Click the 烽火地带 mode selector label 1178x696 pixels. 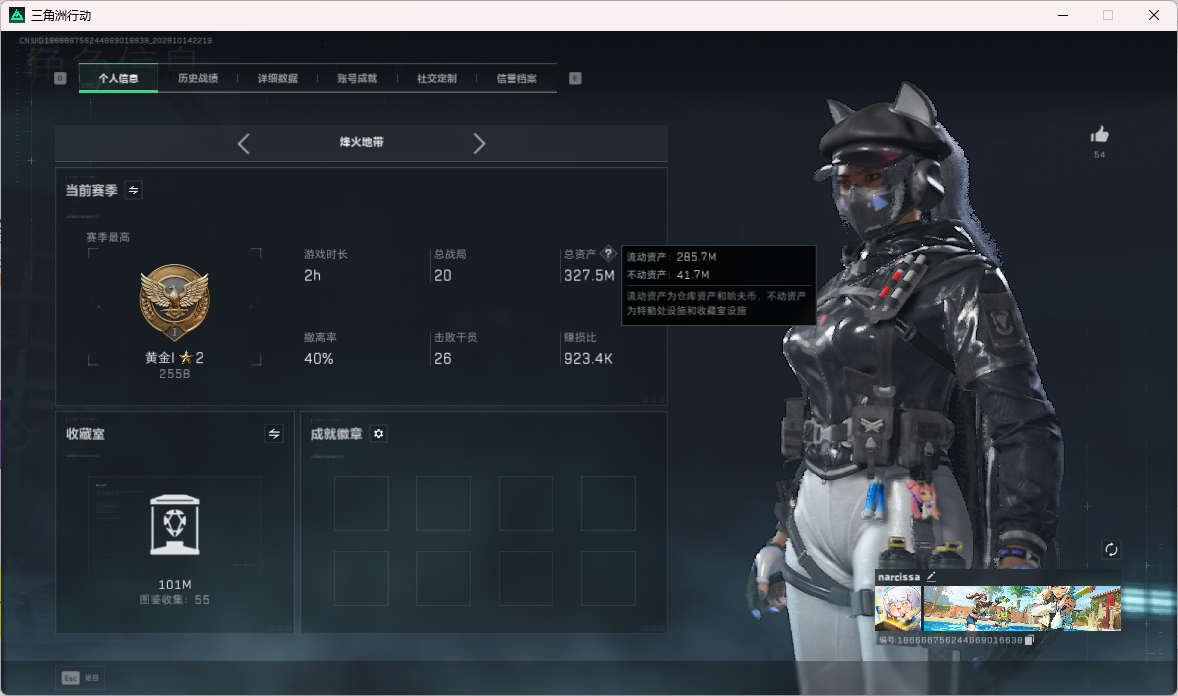[x=361, y=142]
